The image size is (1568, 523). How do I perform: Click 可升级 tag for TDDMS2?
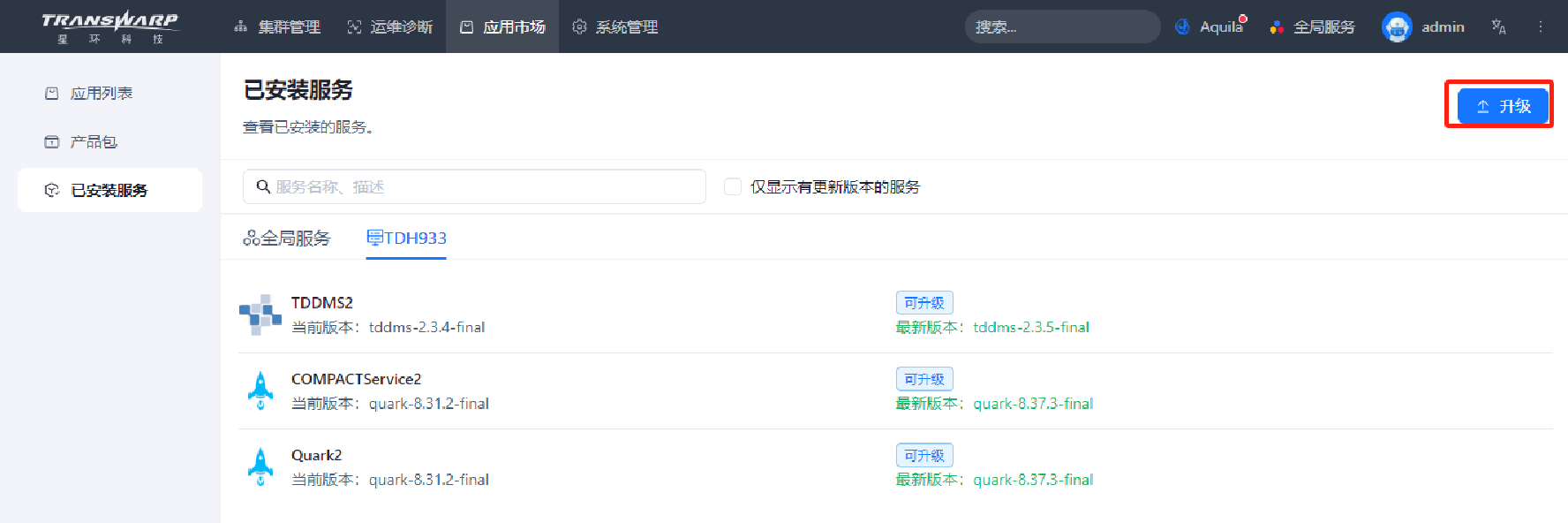coord(924,302)
